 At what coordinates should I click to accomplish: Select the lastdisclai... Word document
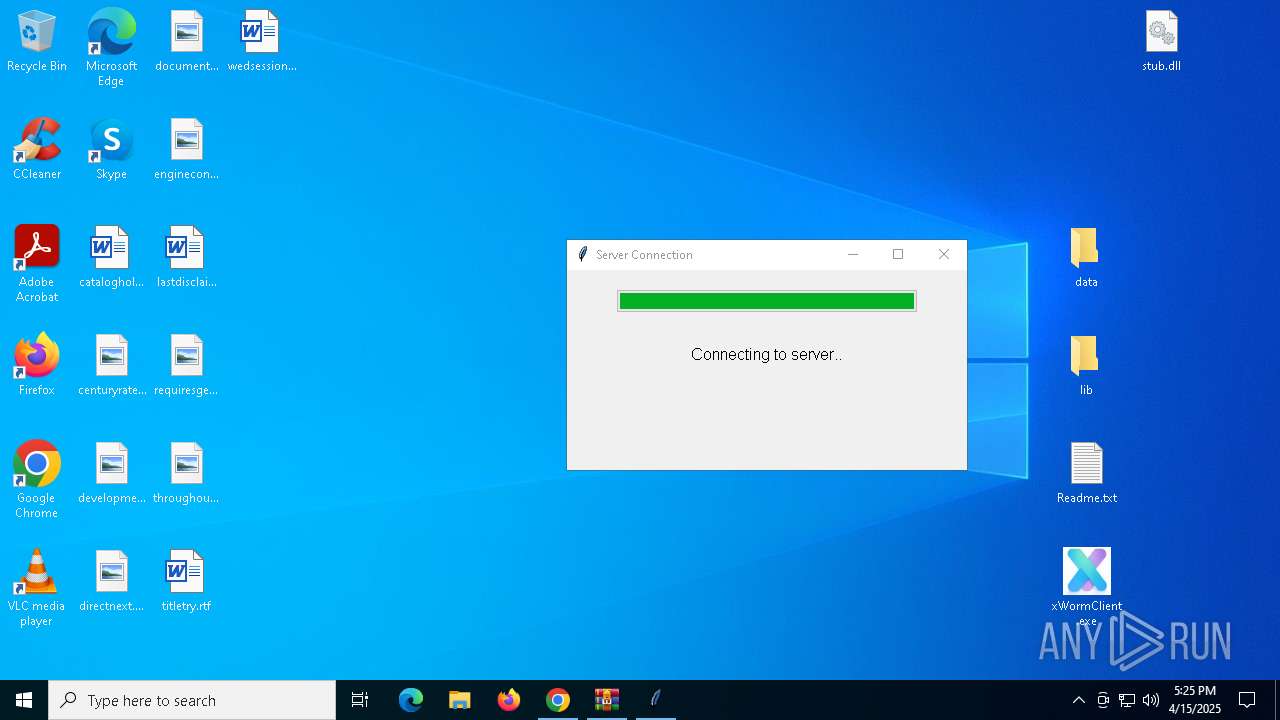[x=186, y=257]
